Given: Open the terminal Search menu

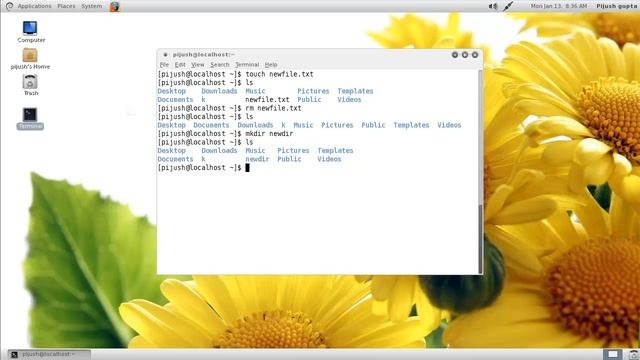Looking at the screenshot, I should click(x=220, y=64).
